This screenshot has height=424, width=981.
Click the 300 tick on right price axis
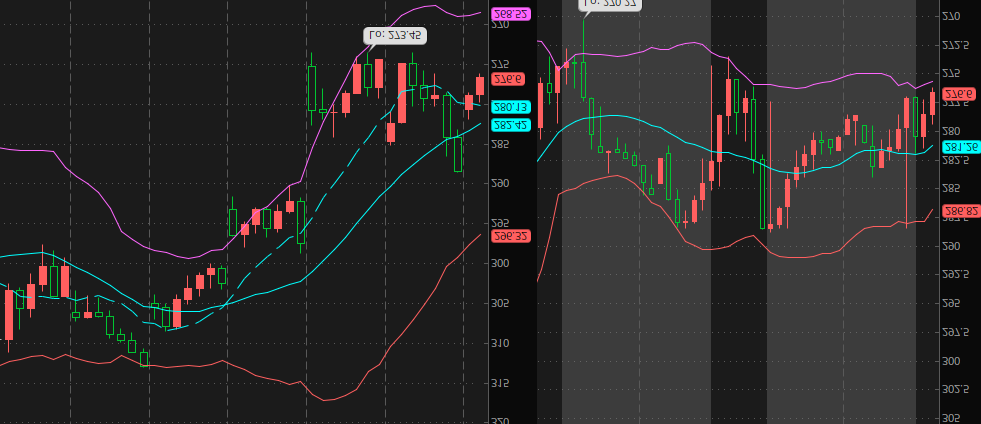pos(951,360)
